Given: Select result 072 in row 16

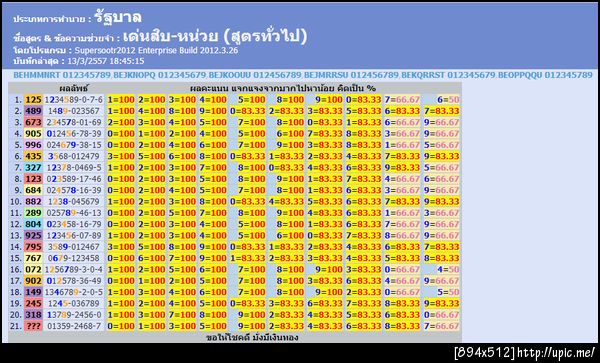Looking at the screenshot, I should [33, 269].
